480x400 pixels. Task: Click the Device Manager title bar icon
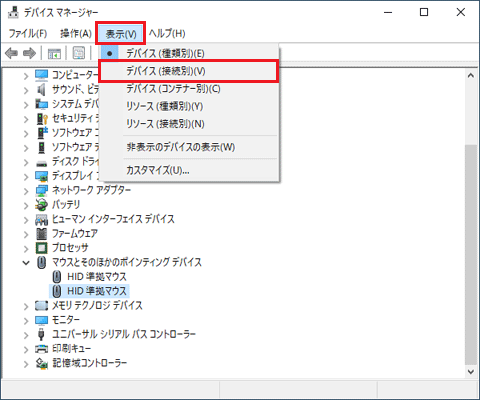coord(13,12)
